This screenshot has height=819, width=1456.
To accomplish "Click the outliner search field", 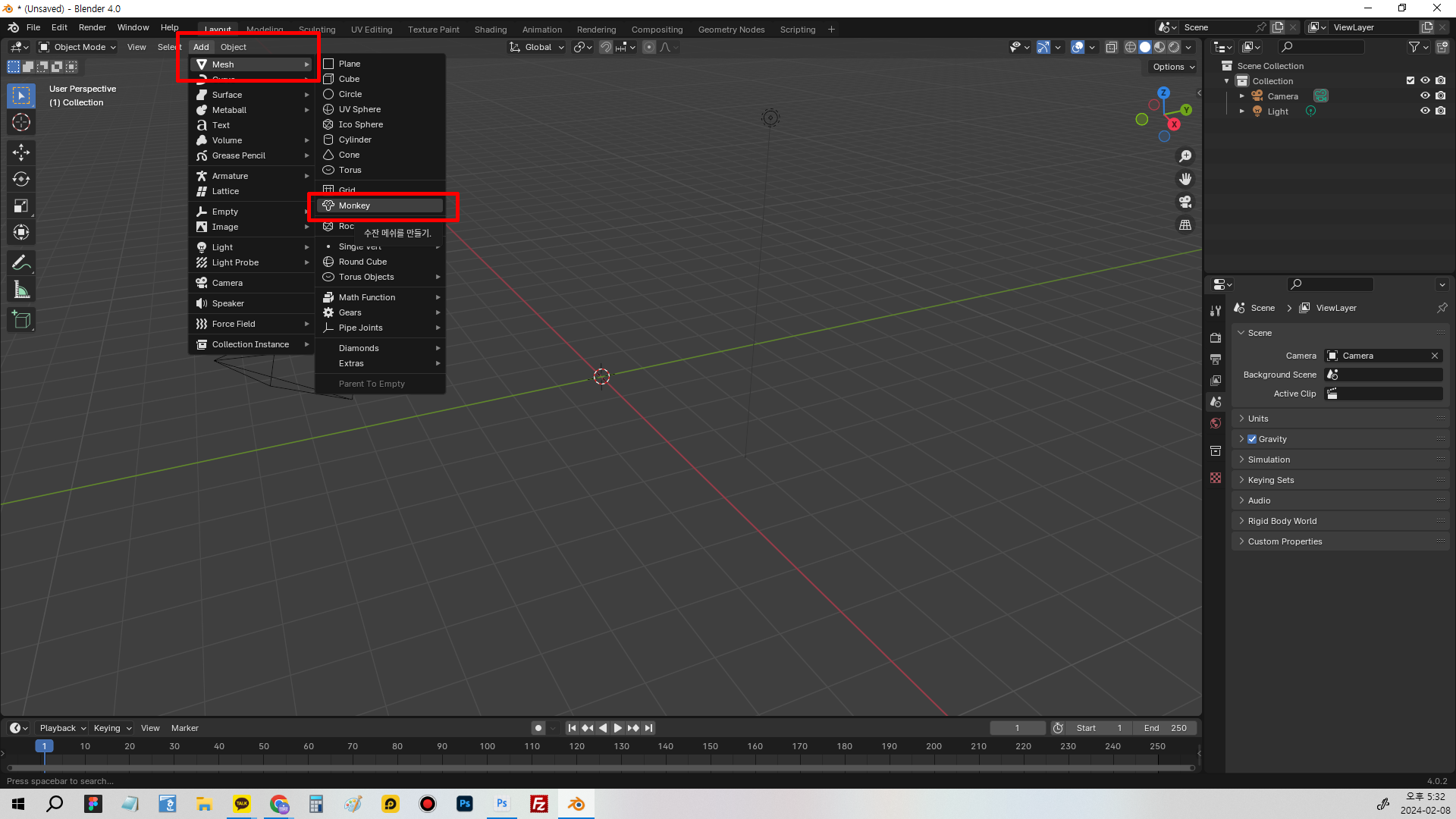I will coord(1321,47).
